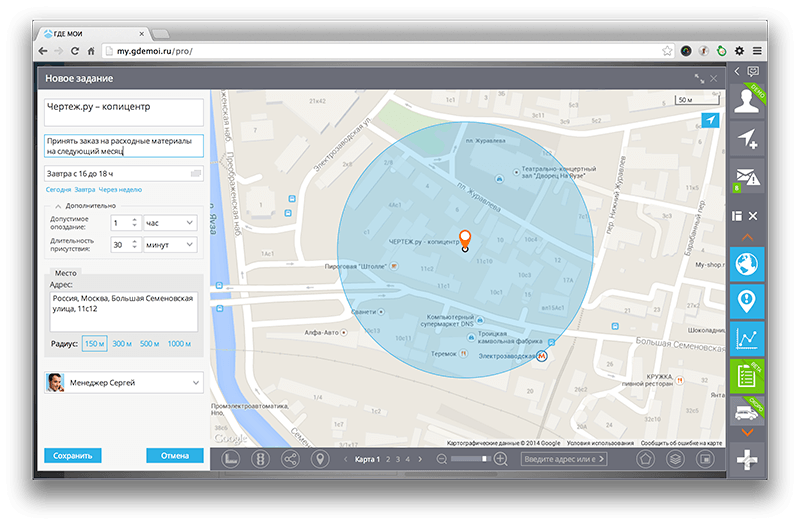Toggle the traffic light layer icon
This screenshot has height=525, width=800.
tap(260, 459)
